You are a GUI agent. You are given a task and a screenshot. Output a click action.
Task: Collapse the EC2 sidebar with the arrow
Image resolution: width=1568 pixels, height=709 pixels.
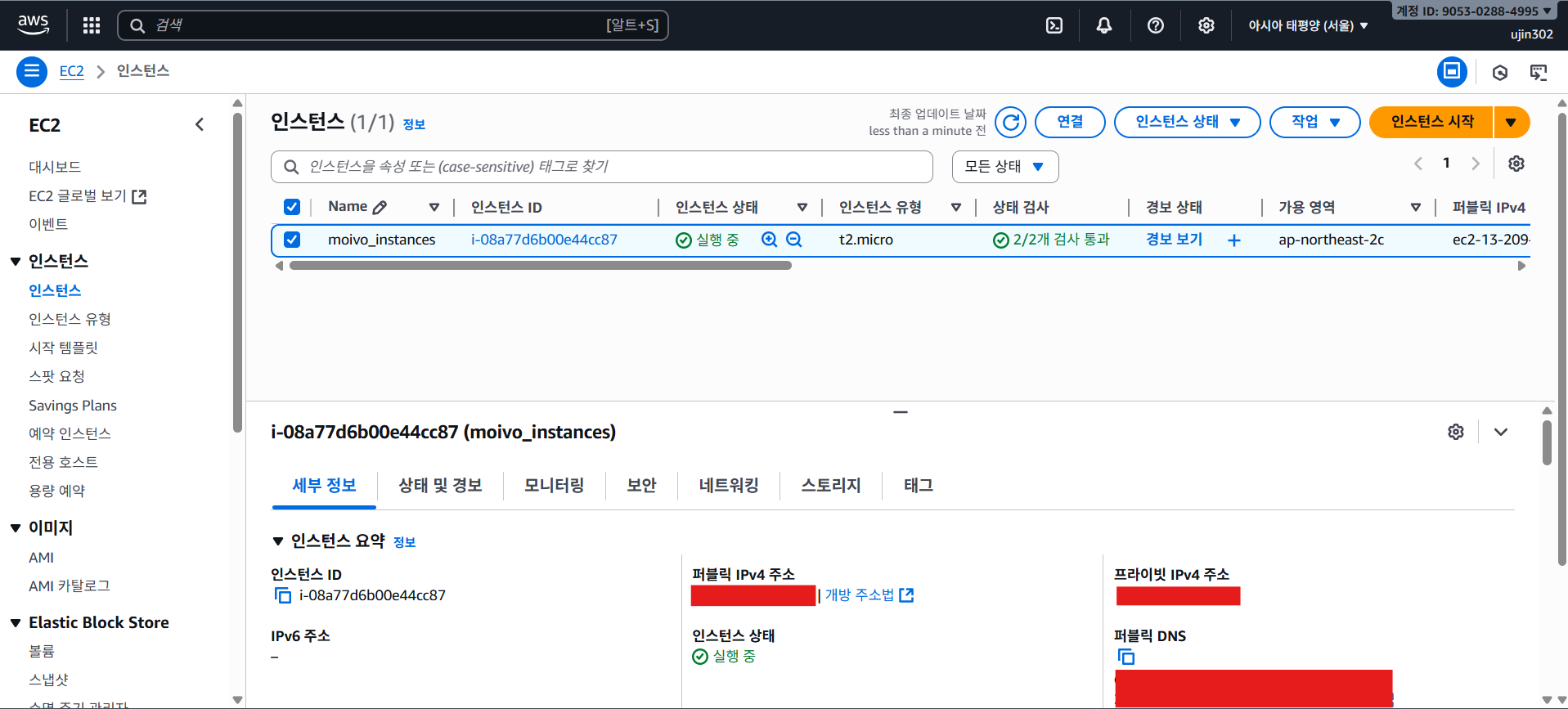pyautogui.click(x=200, y=124)
